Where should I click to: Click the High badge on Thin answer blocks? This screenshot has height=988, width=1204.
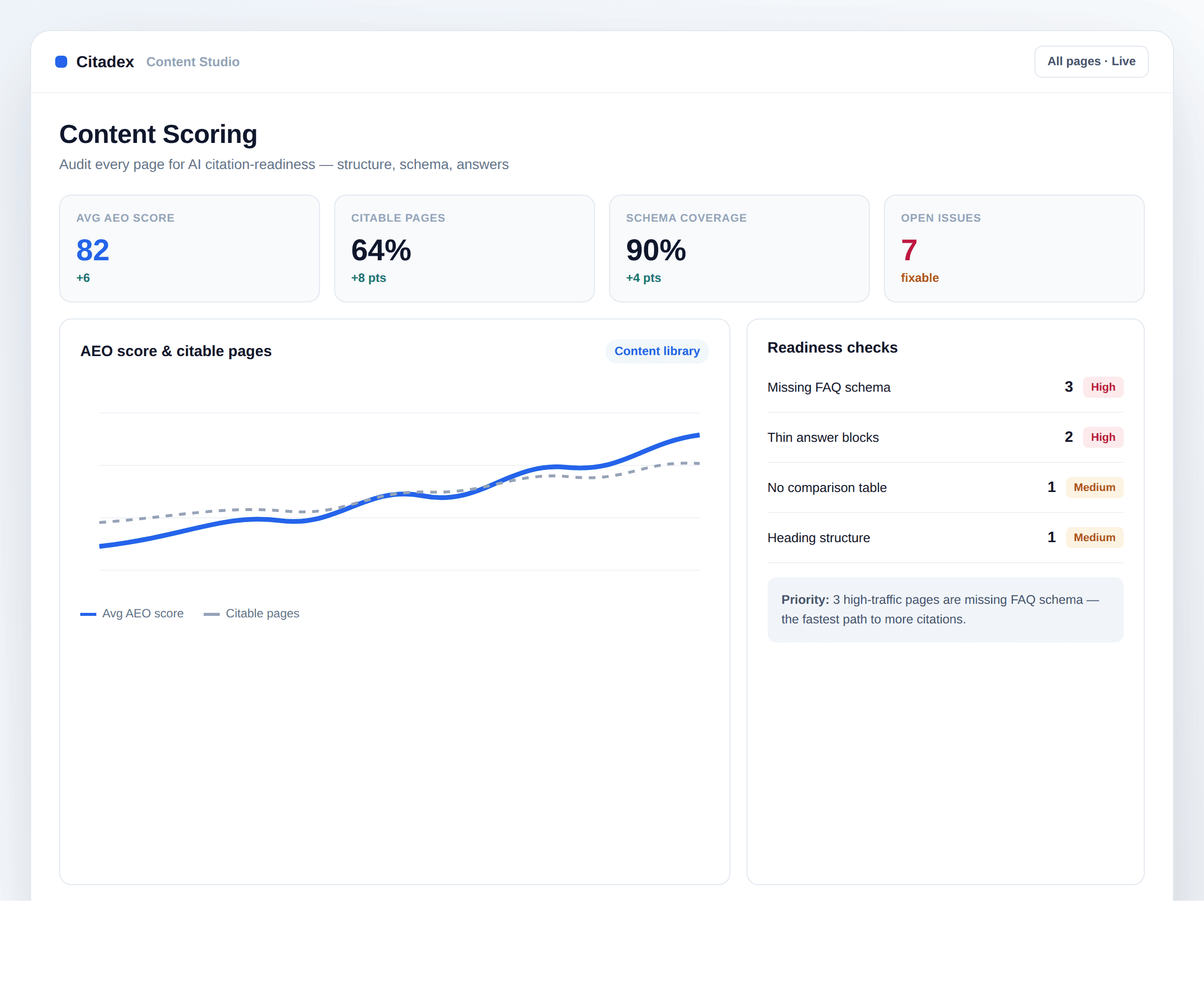coord(1103,437)
